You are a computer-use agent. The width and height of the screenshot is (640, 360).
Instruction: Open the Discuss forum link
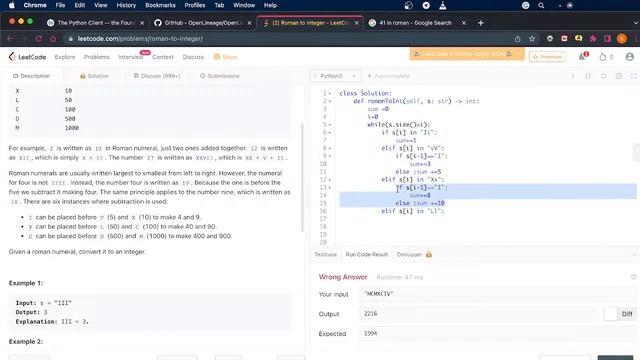pyautogui.click(x=193, y=57)
